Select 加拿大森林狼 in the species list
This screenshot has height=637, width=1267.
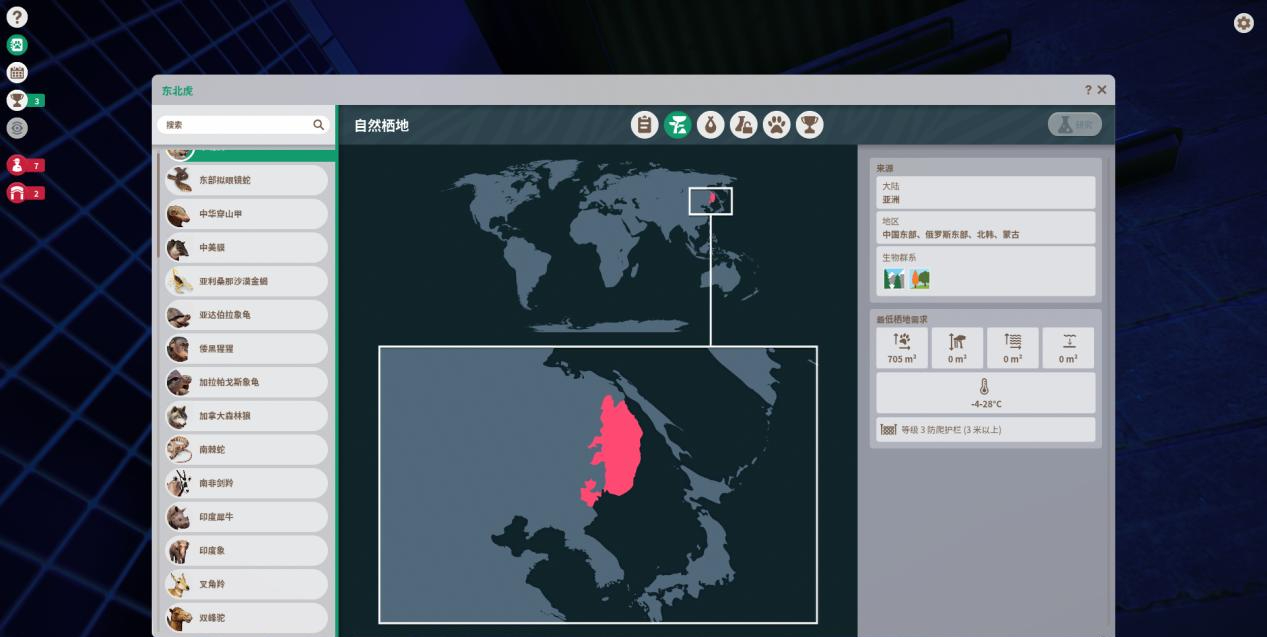[246, 416]
